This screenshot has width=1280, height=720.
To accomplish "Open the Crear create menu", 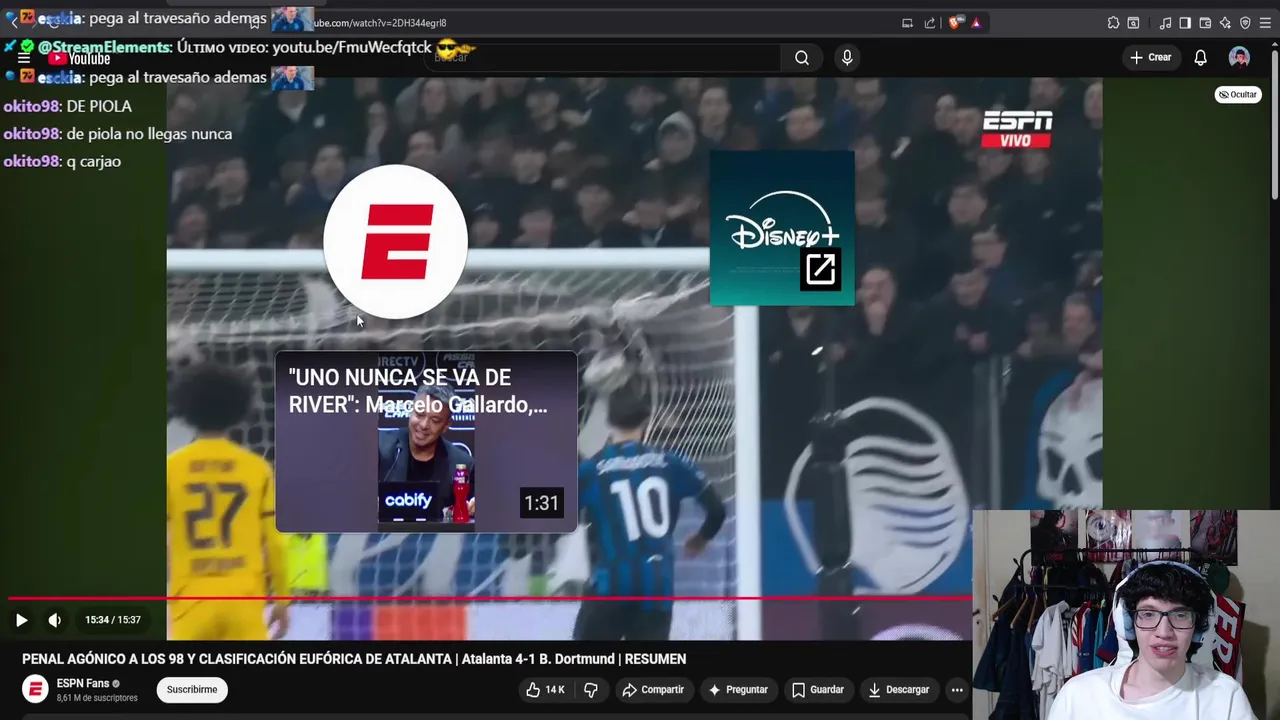I will click(1150, 58).
